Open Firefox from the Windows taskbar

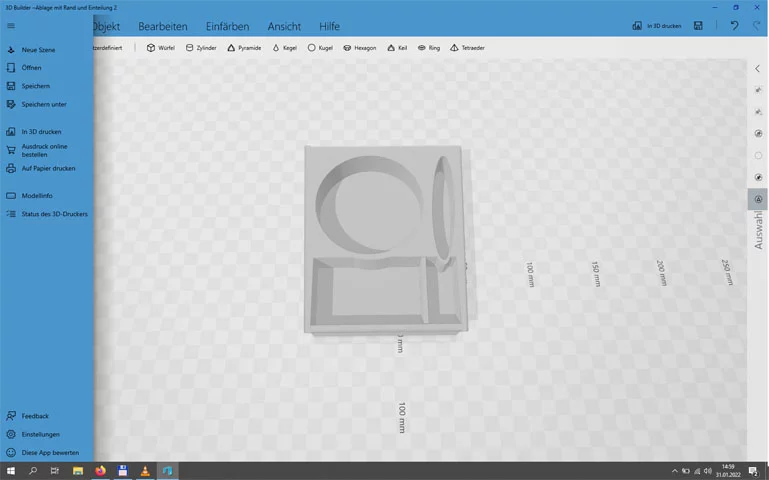[x=100, y=470]
